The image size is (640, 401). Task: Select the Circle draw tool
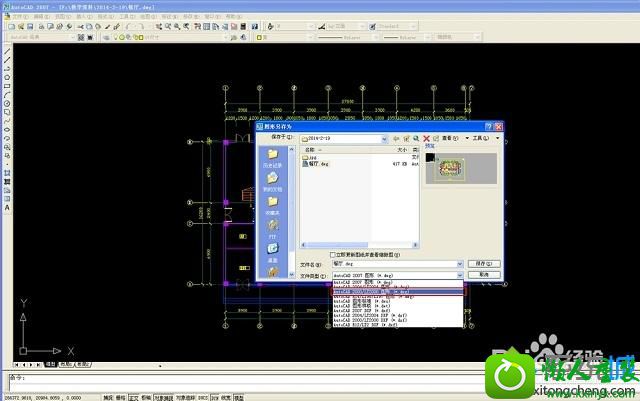pos(7,104)
